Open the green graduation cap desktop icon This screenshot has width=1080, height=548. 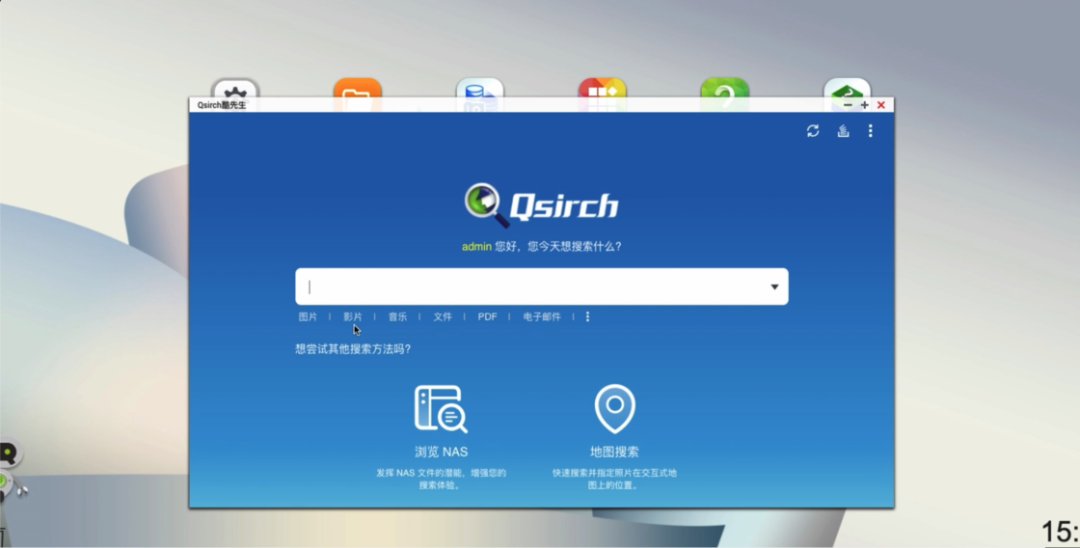click(x=847, y=87)
